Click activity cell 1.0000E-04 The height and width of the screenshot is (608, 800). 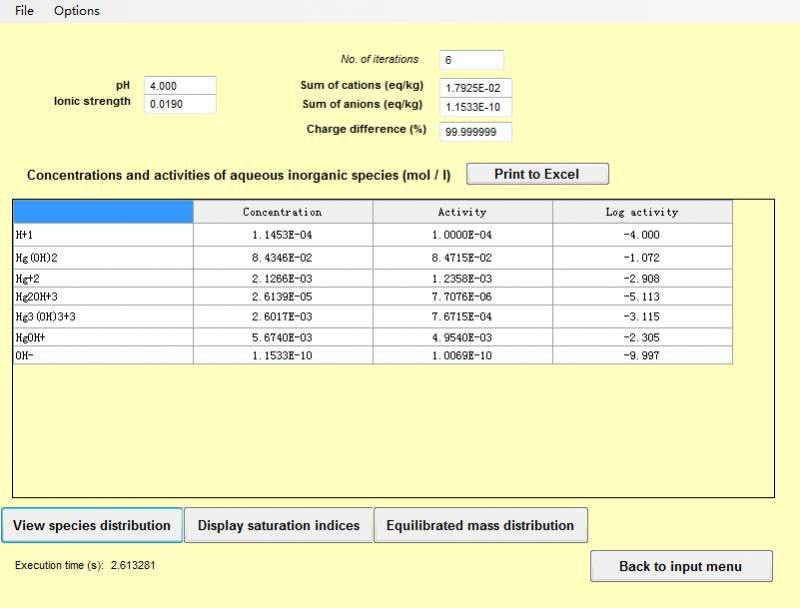(x=463, y=235)
